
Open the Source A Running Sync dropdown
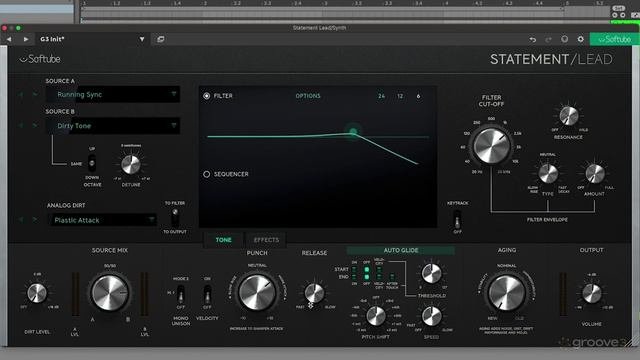point(113,94)
